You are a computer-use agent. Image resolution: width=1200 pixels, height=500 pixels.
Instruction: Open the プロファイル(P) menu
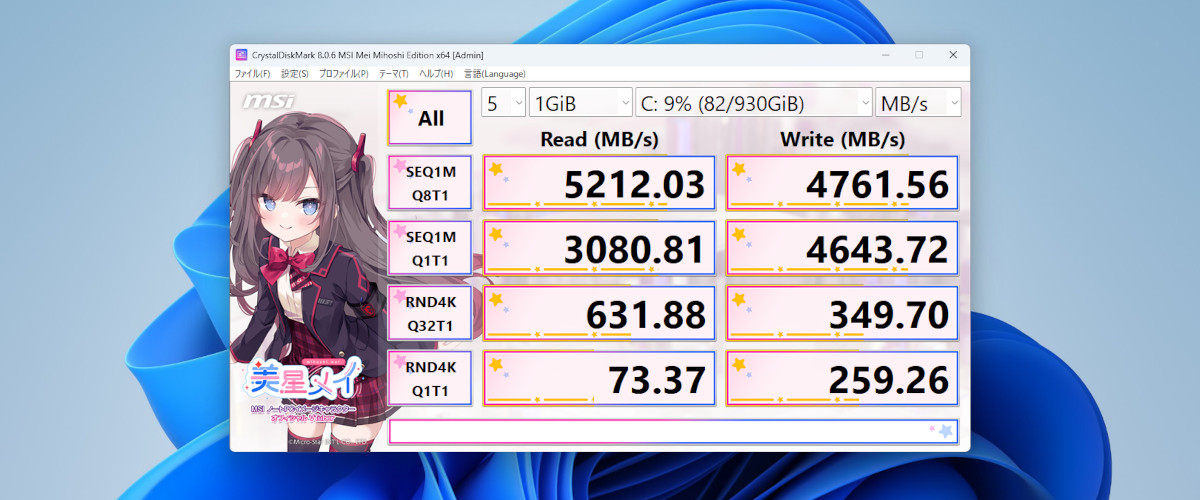pos(344,73)
